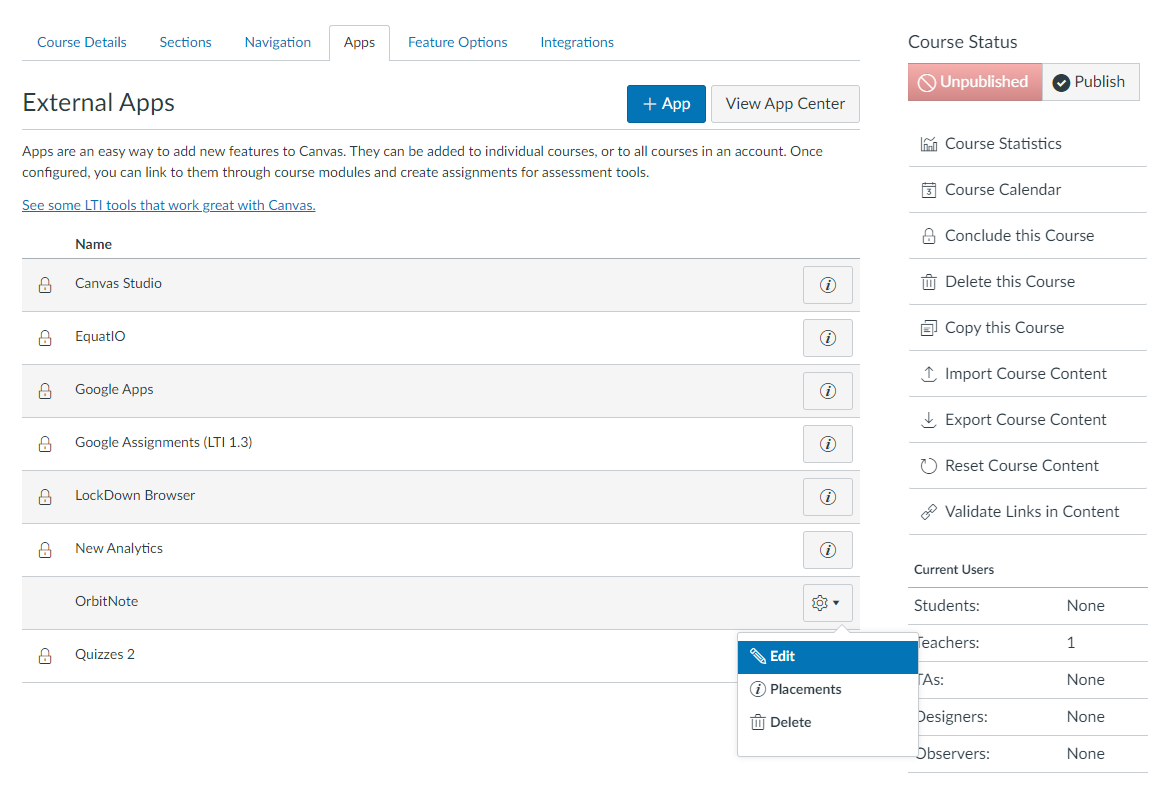The width and height of the screenshot is (1157, 807).
Task: Click lock icon beside EquatIO
Action: click(x=45, y=338)
